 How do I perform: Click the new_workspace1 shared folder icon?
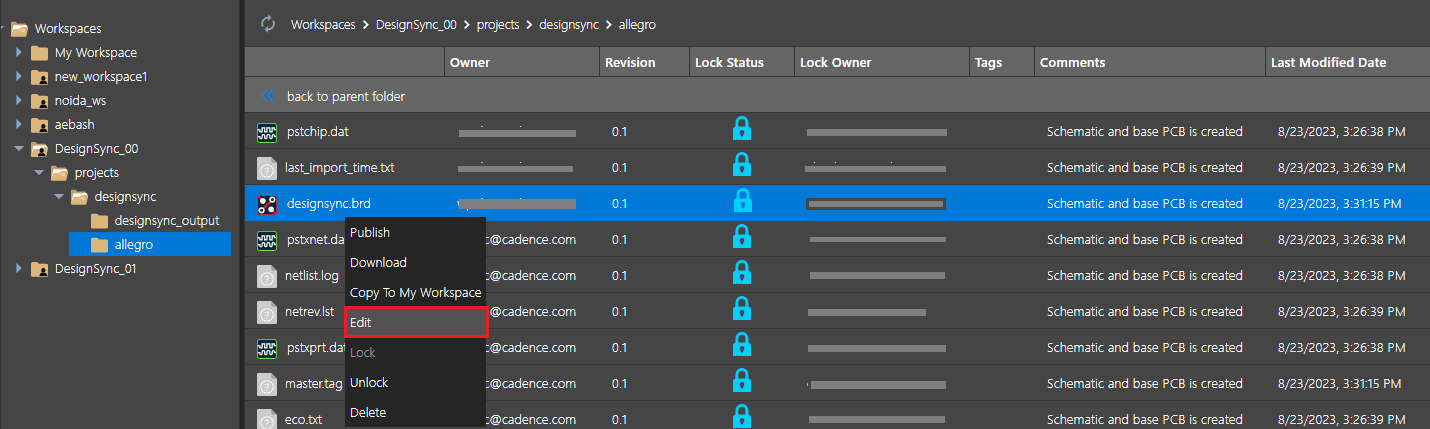pyautogui.click(x=40, y=77)
